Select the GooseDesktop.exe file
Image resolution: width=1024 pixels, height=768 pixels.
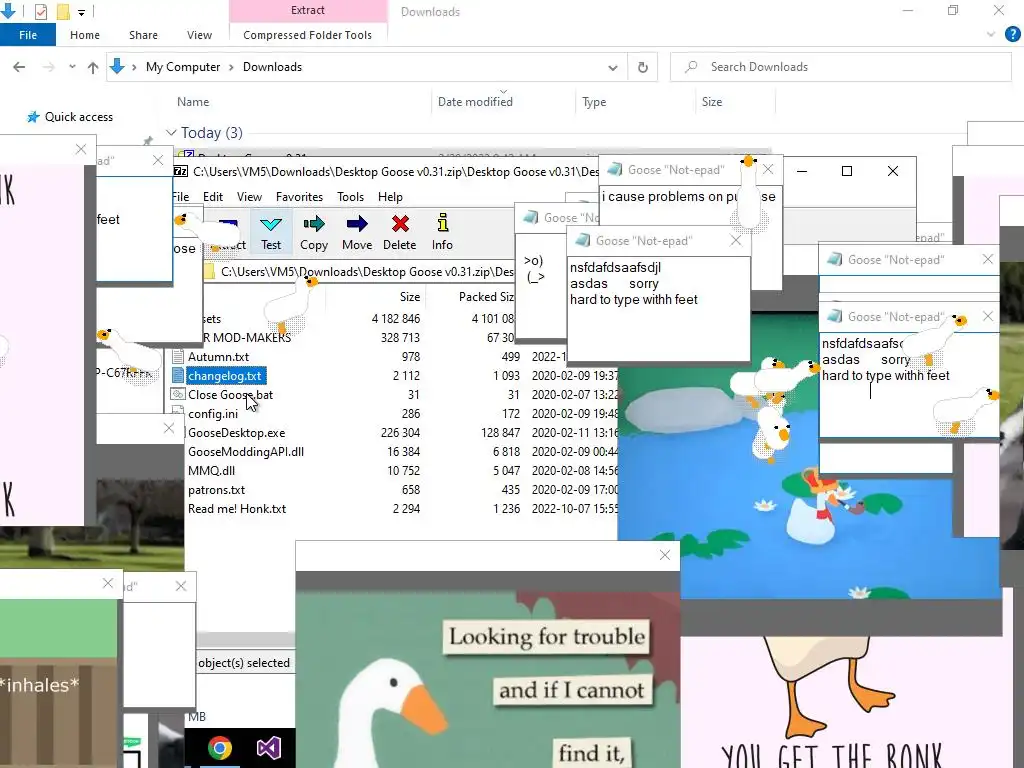click(x=236, y=432)
